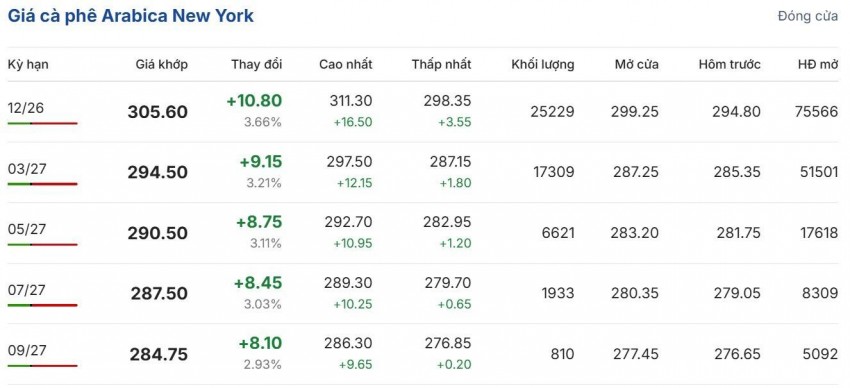Sort by the 'Kỳ hạn' column header

tap(28, 64)
